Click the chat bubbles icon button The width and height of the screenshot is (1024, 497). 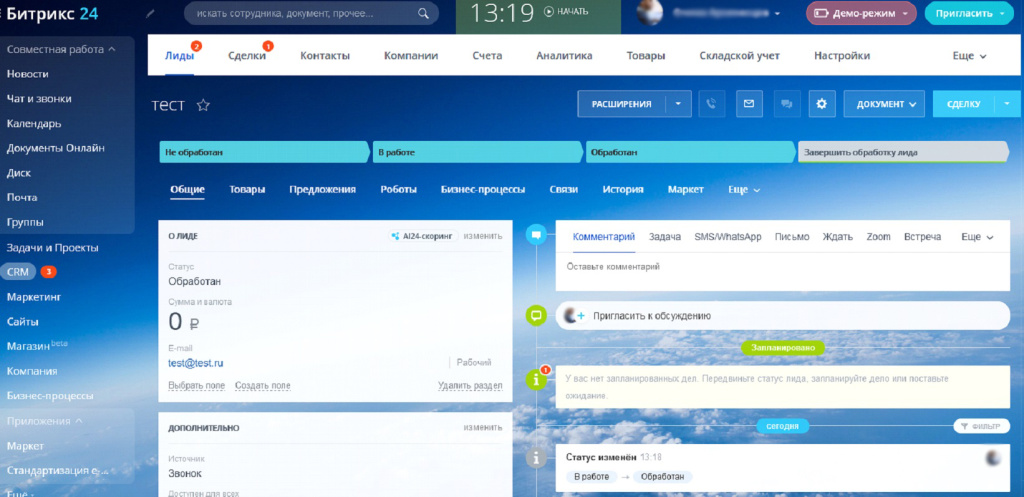pyautogui.click(x=787, y=104)
